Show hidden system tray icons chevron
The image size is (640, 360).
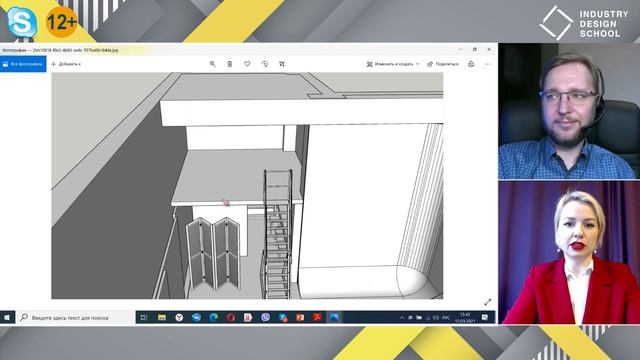tap(402, 318)
